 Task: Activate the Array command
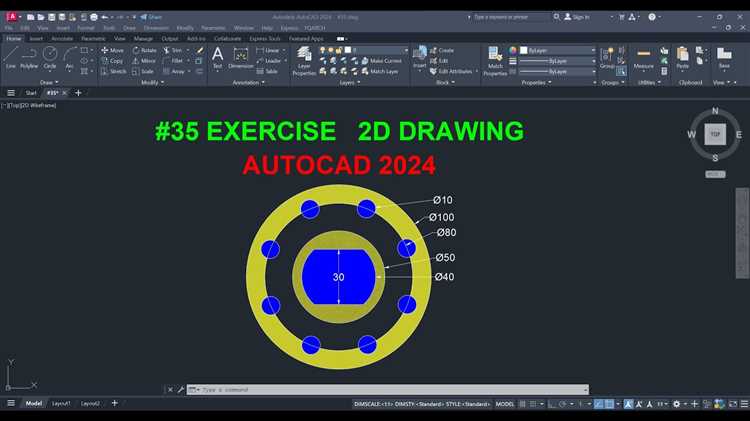pyautogui.click(x=174, y=71)
